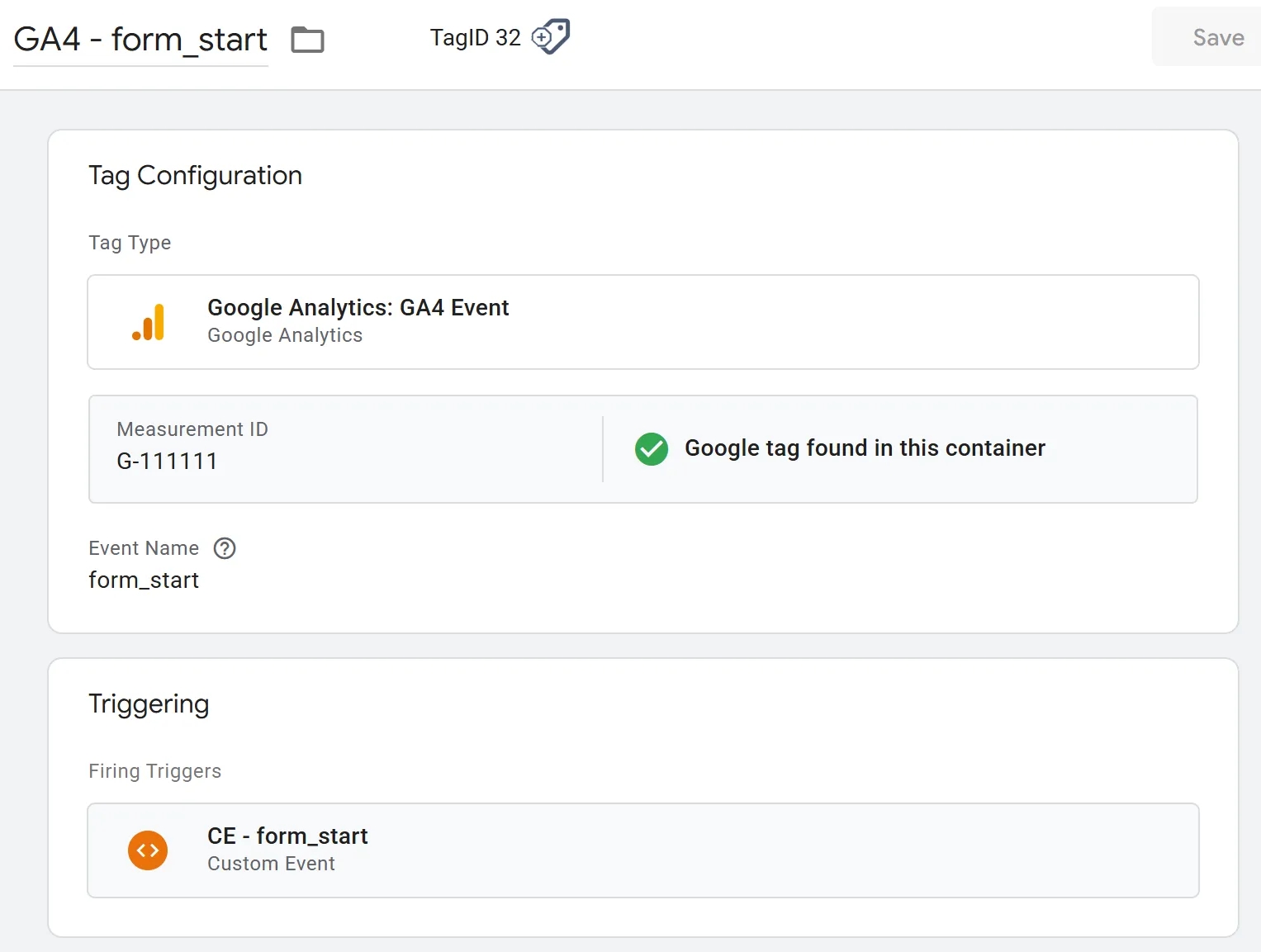Click the Tag Type label

point(130,243)
